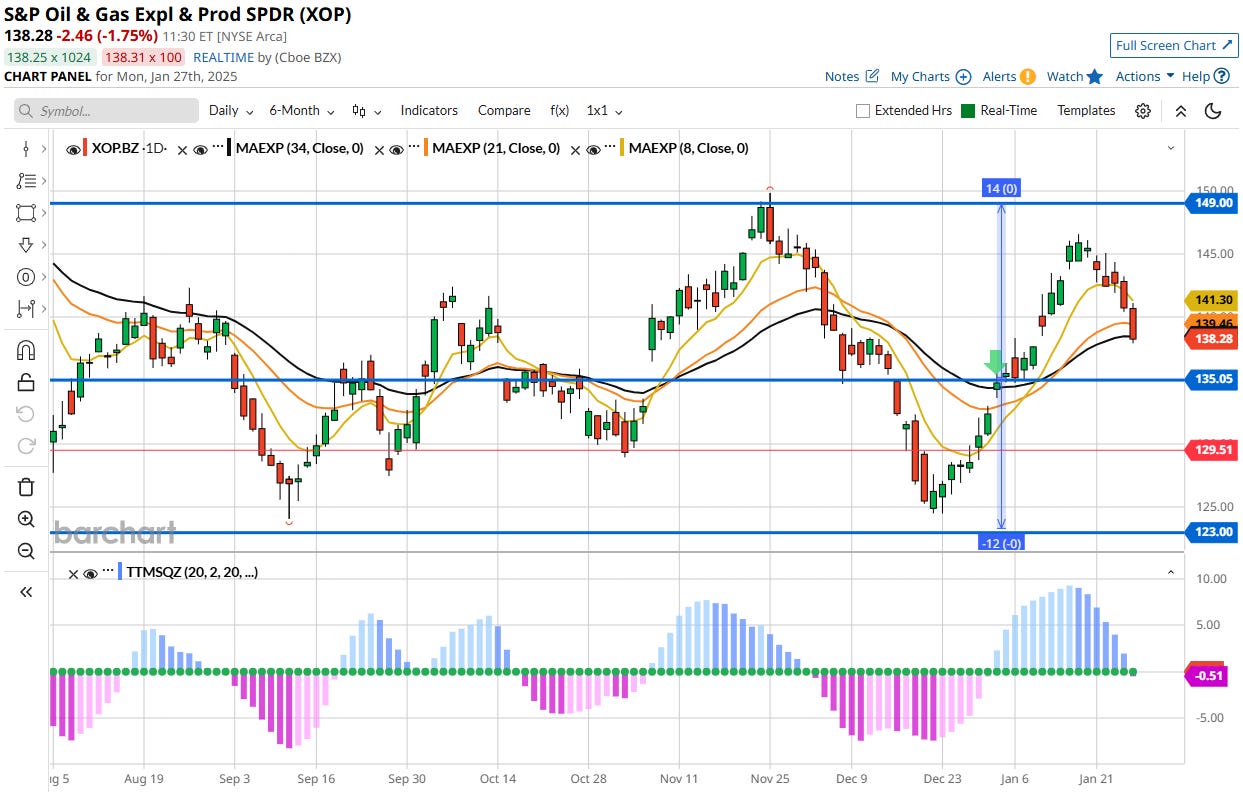Open the 1x1 grid layout dropdown

tap(605, 111)
